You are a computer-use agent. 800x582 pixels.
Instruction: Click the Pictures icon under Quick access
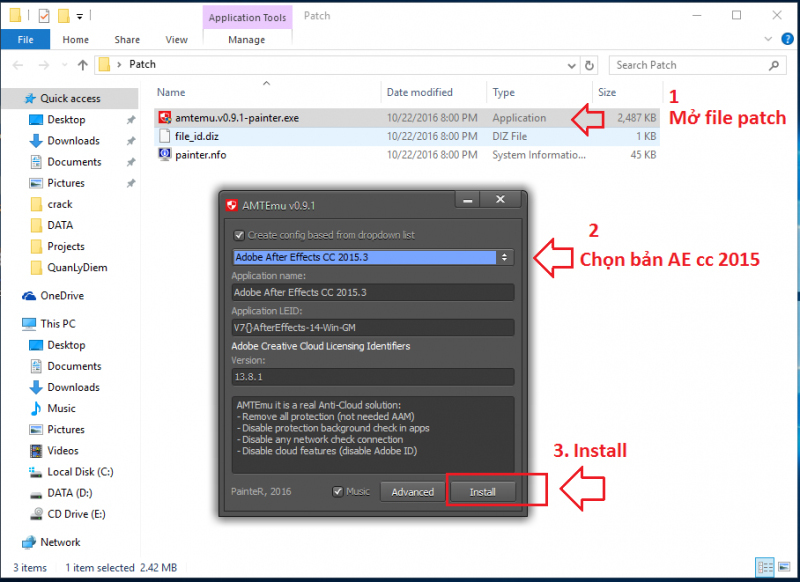tap(36, 183)
